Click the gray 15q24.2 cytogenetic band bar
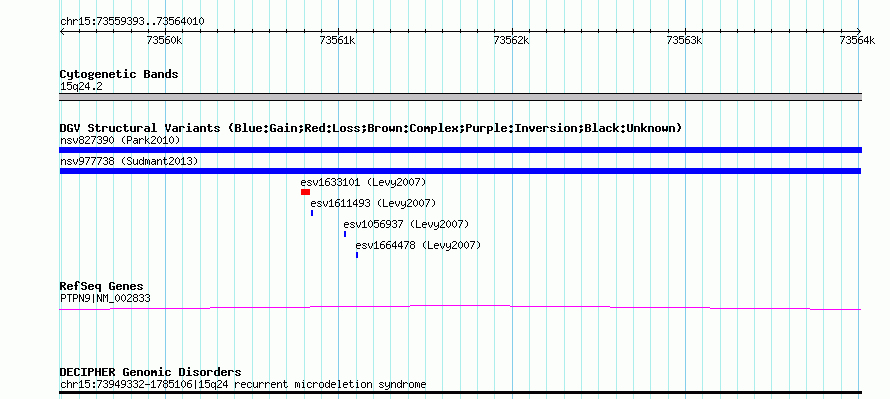Viewport: 890px width, 399px height. point(460,97)
